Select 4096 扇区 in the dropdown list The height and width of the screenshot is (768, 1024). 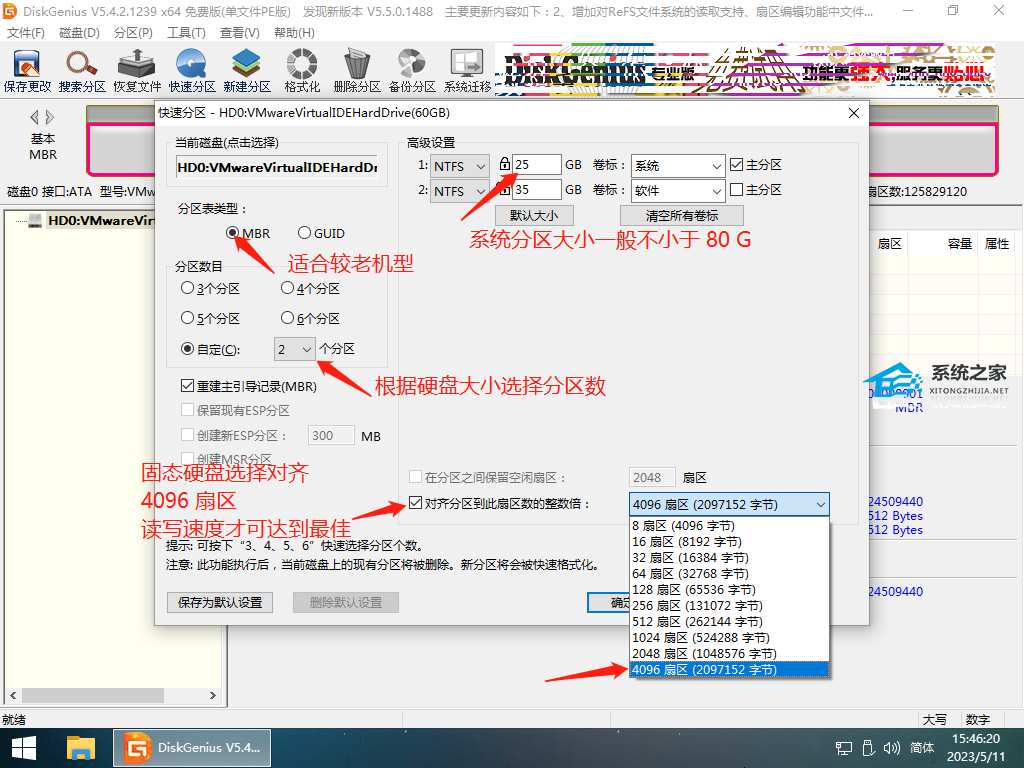pyautogui.click(x=729, y=669)
